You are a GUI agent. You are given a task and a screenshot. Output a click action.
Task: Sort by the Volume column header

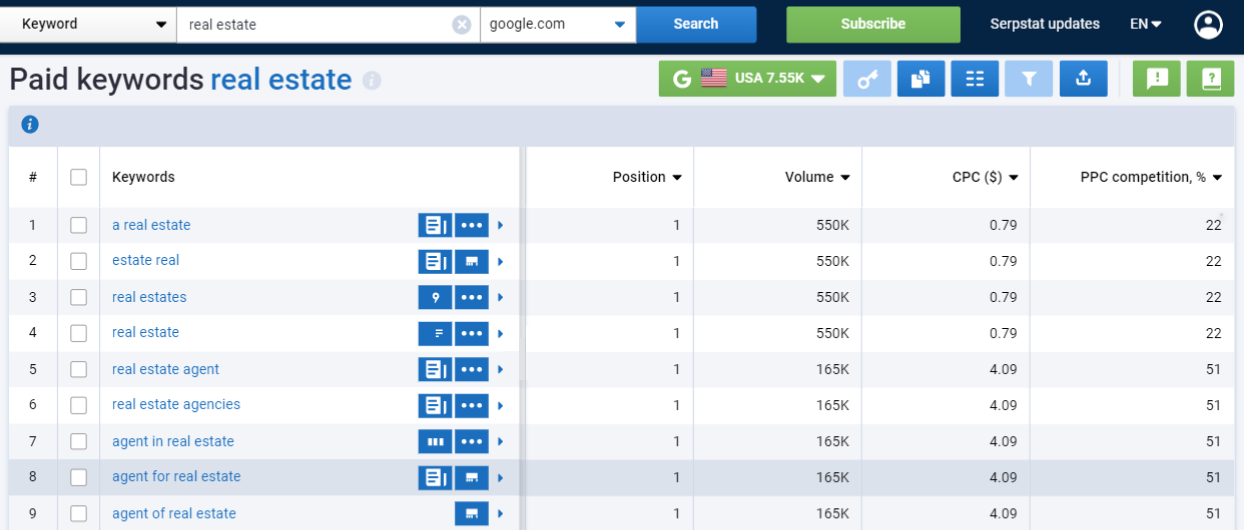click(x=818, y=177)
